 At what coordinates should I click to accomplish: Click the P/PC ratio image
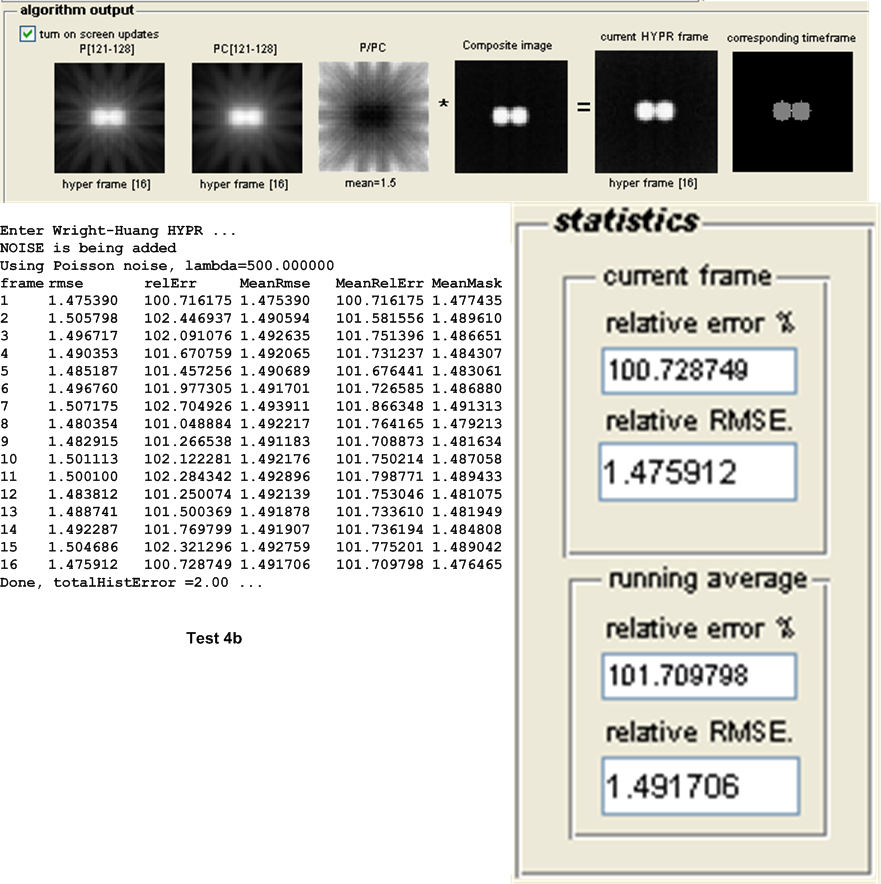(374, 116)
